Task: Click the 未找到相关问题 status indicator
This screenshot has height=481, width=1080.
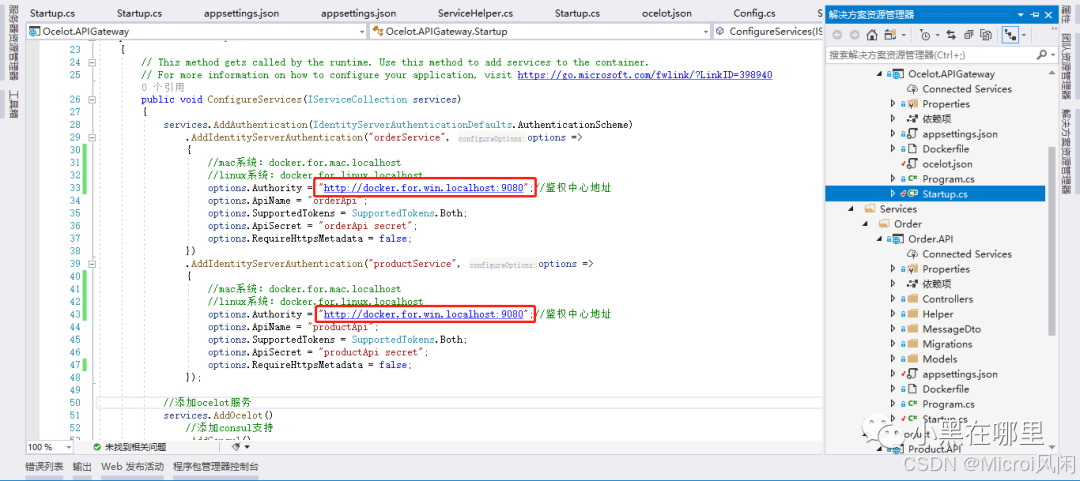Action: (129, 447)
